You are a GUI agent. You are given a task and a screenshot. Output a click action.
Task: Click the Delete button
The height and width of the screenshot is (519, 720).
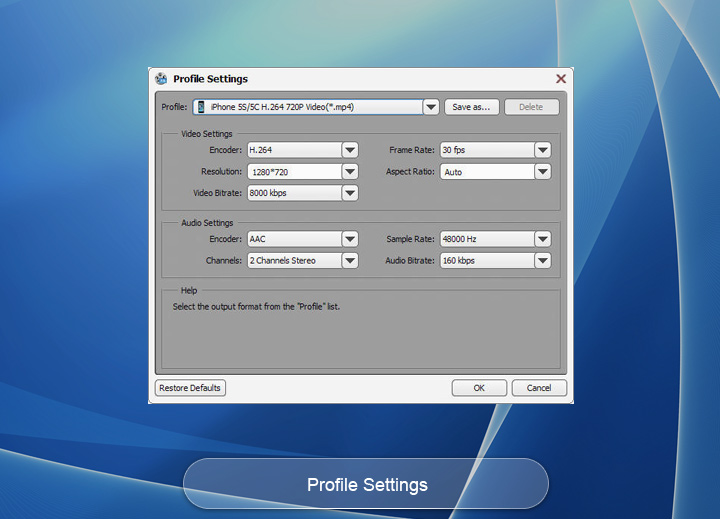[532, 107]
